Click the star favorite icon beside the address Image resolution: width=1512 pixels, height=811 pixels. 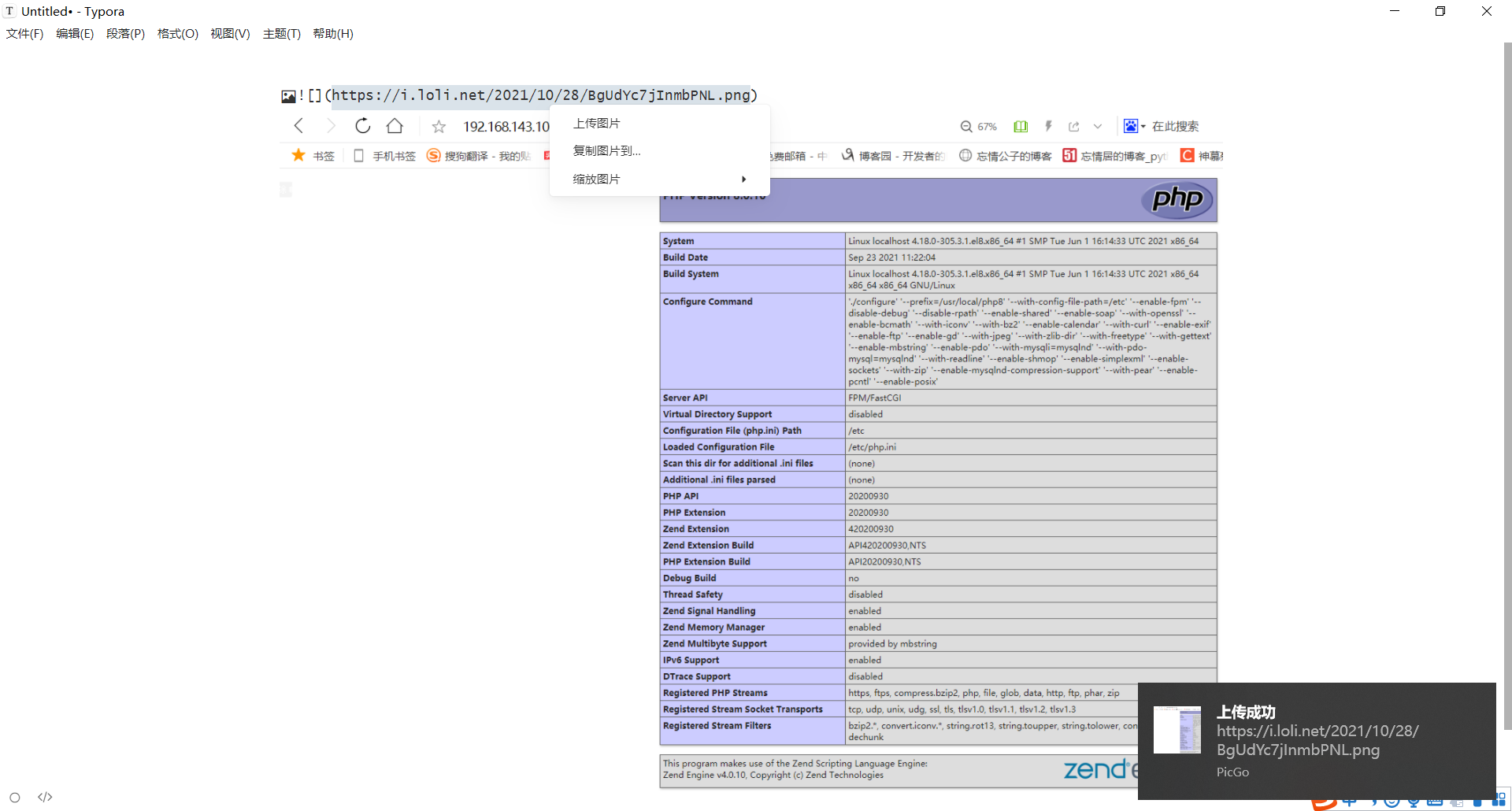click(x=439, y=127)
